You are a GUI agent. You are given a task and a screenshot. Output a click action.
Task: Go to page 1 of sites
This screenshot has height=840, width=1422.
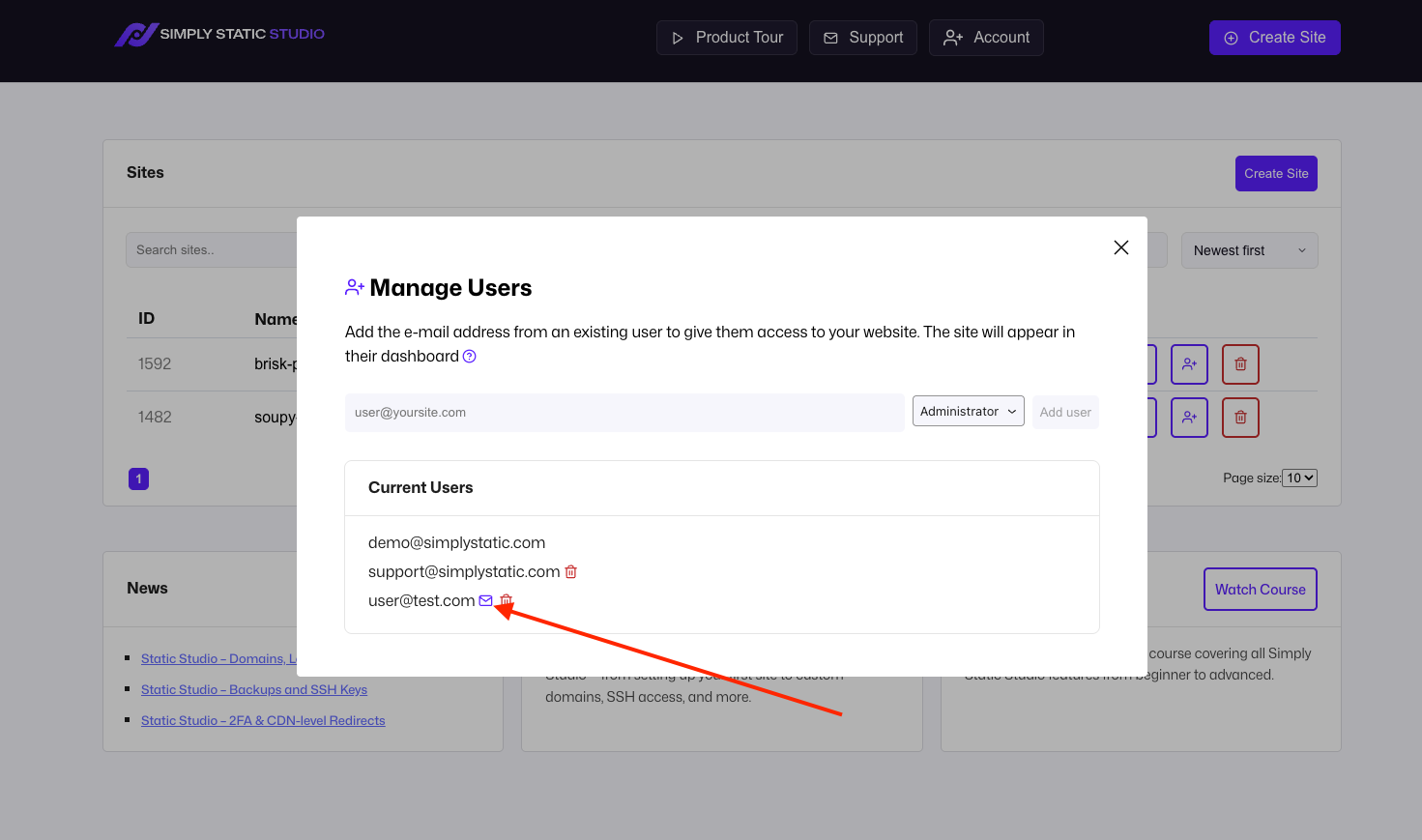click(x=139, y=478)
